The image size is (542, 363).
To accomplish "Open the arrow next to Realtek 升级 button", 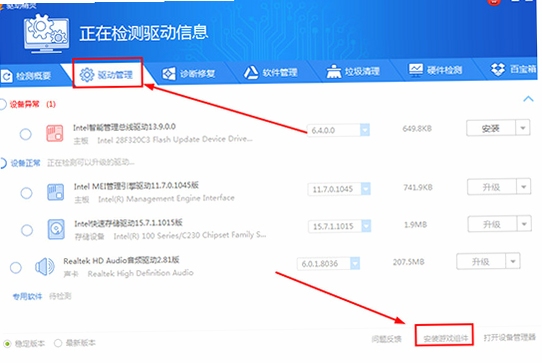I will point(513,261).
